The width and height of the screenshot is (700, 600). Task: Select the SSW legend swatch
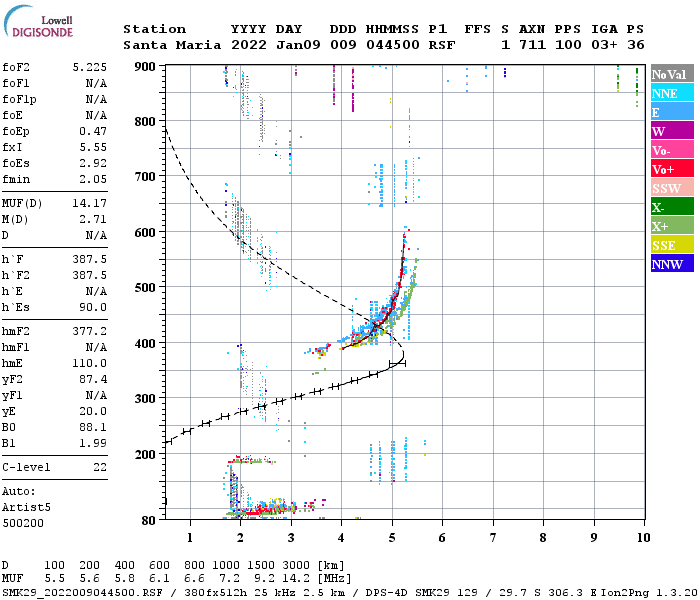point(672,188)
